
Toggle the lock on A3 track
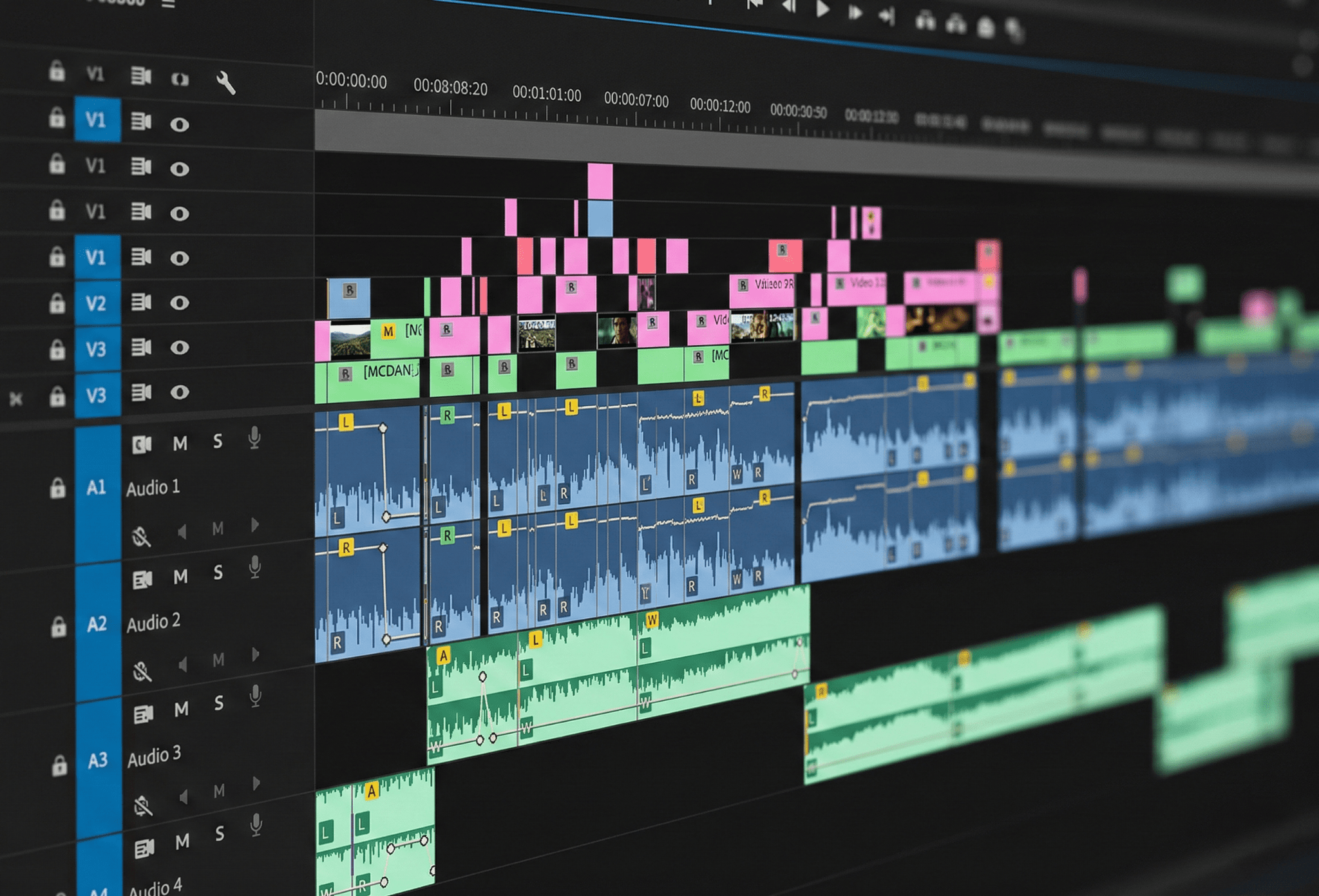coord(59,766)
